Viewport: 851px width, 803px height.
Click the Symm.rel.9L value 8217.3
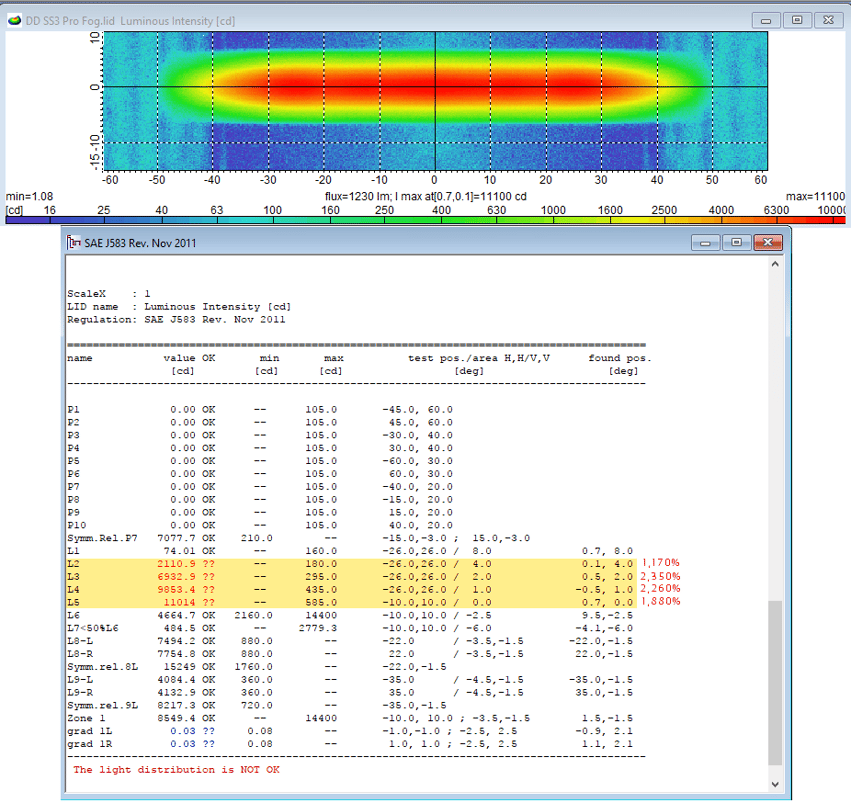[x=176, y=706]
